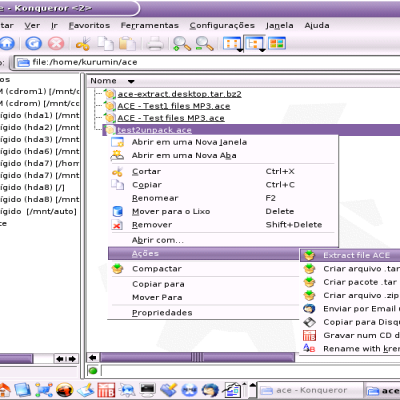This screenshot has height=400, width=400.
Task: Select Enviar por Email action
Action: pos(350,309)
